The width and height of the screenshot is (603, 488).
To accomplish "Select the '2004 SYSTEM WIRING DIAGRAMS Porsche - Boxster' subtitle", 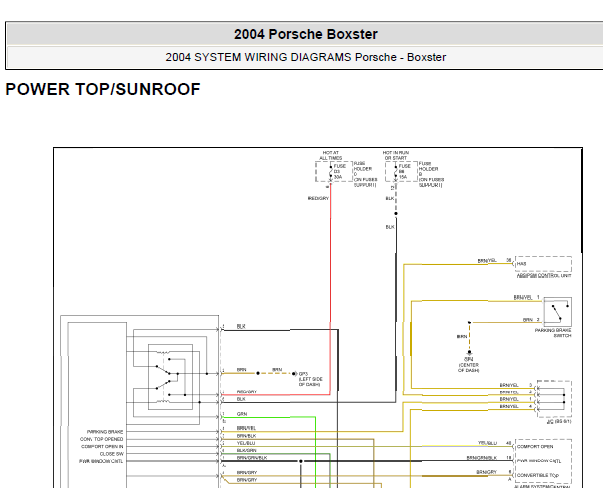I will (x=306, y=57).
